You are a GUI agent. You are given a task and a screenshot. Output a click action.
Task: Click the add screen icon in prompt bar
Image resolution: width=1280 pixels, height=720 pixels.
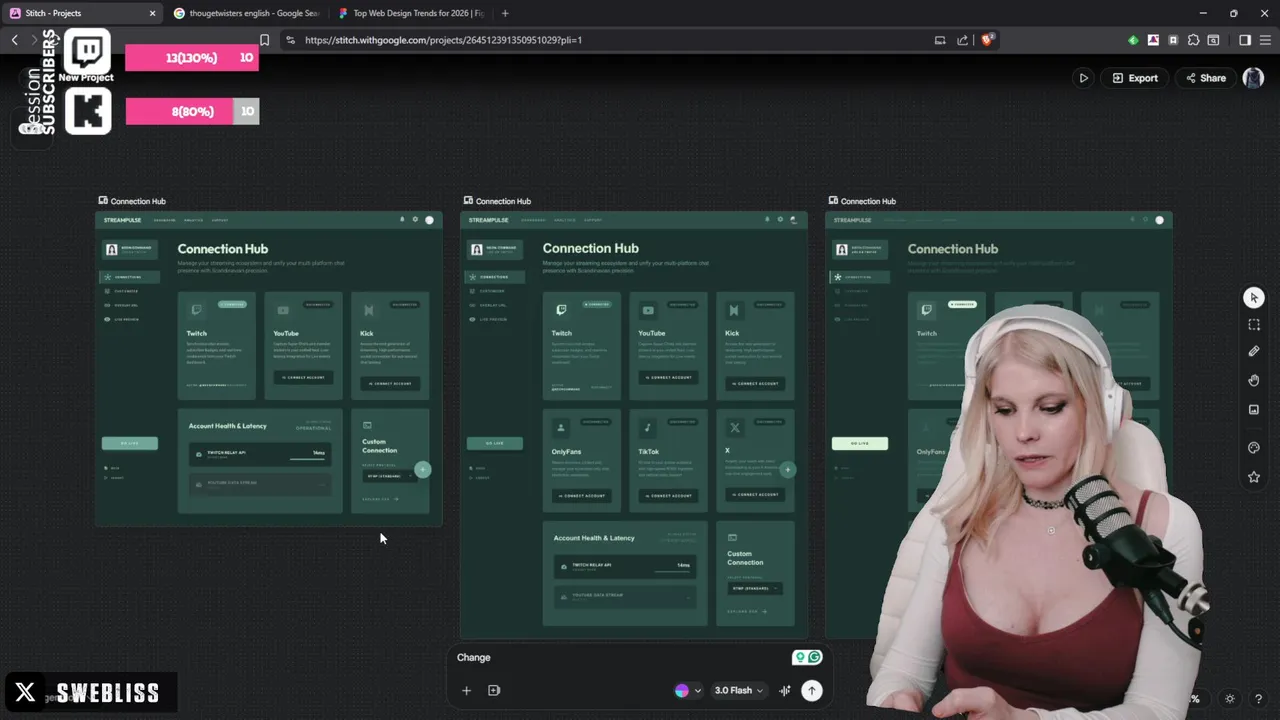494,690
